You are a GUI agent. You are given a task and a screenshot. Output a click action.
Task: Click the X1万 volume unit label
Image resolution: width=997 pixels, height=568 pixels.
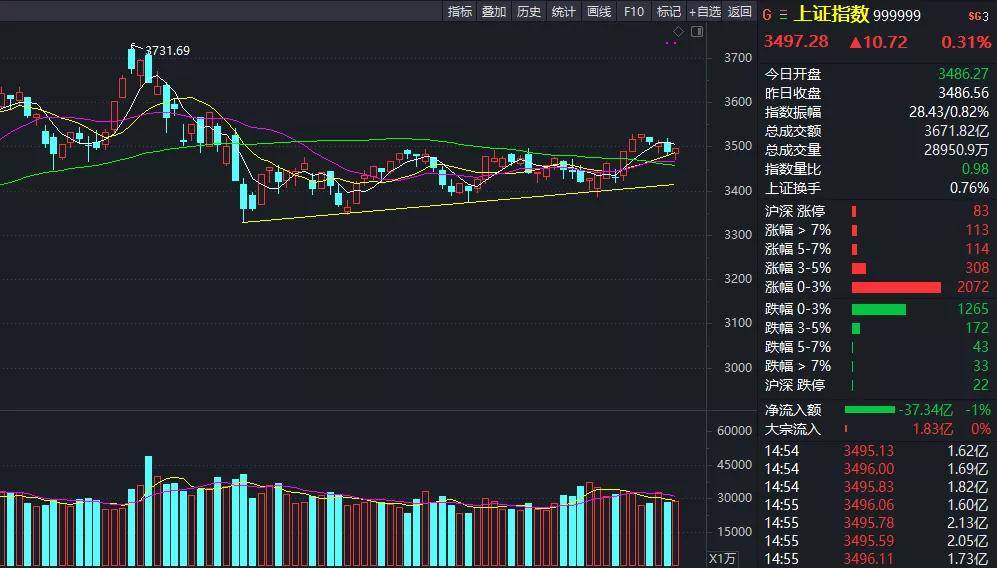point(722,558)
